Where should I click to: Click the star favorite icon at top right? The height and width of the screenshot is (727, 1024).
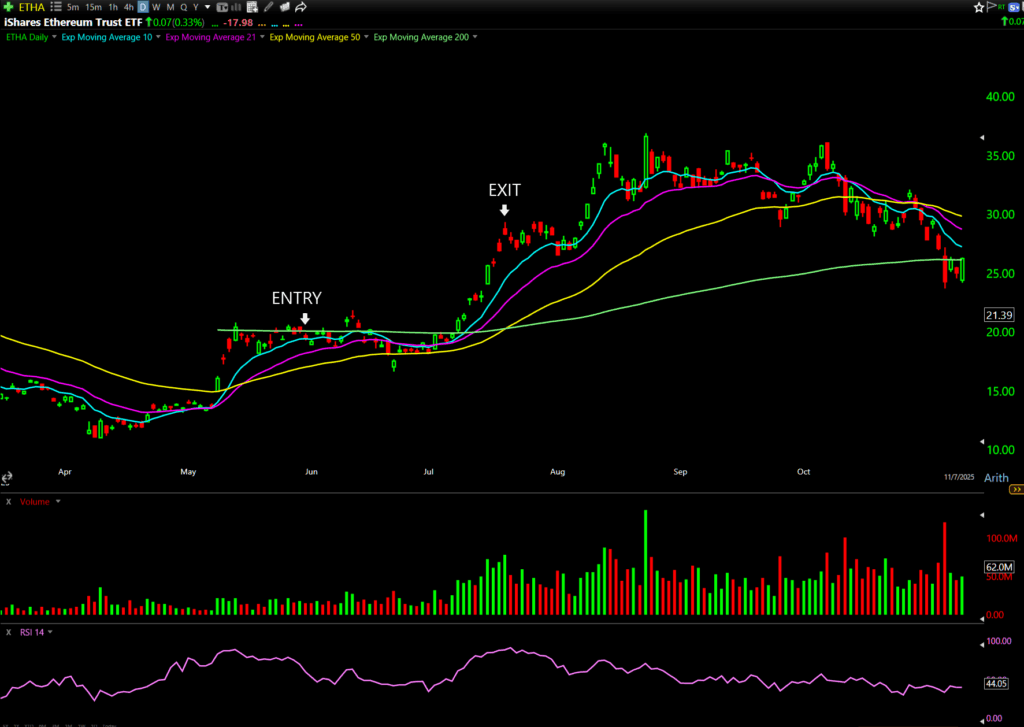[979, 7]
